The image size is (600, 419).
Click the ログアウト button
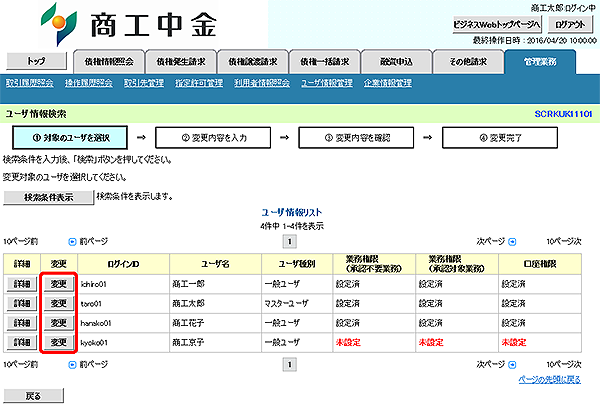click(x=570, y=25)
